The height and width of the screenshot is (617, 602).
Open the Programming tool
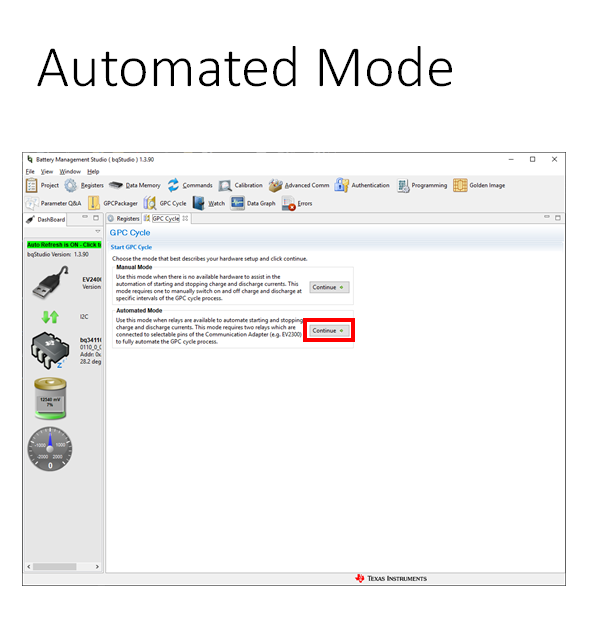coord(422,185)
